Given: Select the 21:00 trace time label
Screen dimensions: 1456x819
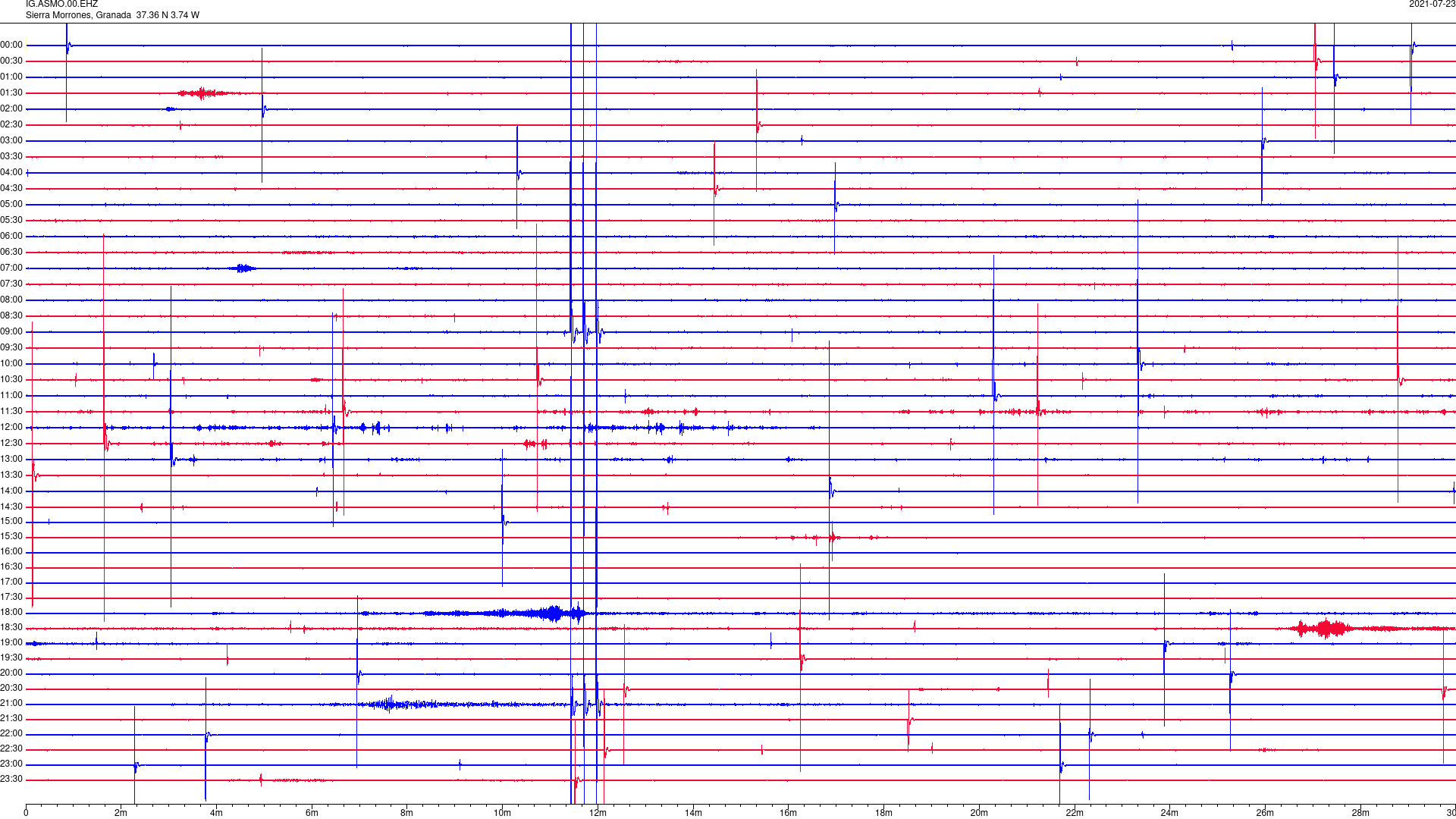Looking at the screenshot, I should tap(11, 704).
